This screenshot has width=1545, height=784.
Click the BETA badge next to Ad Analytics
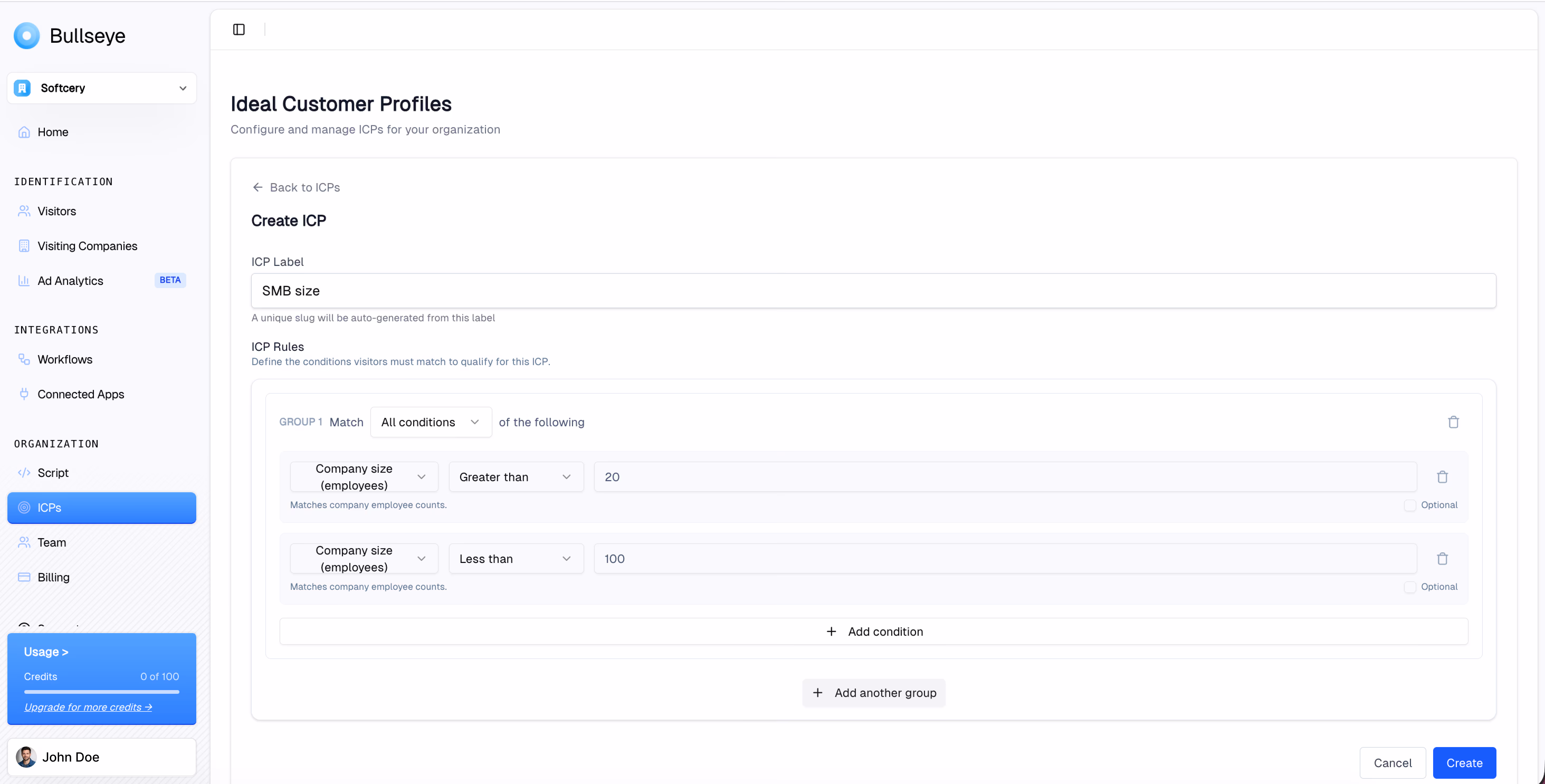(x=170, y=280)
